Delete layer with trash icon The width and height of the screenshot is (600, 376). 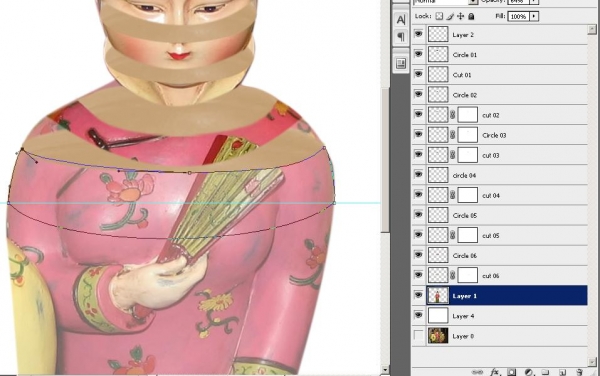tap(579, 372)
